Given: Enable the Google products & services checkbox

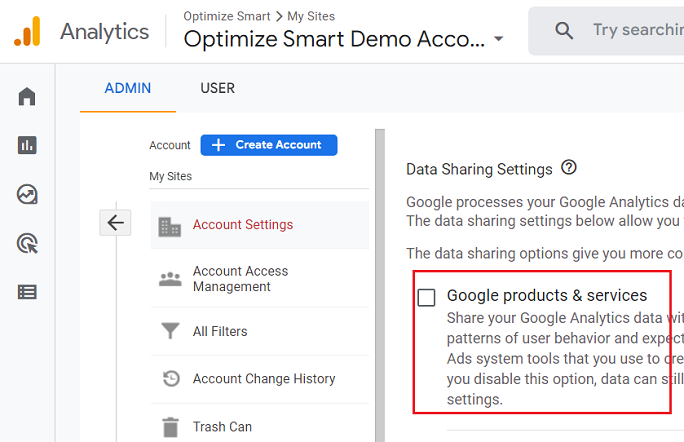Looking at the screenshot, I should 426,297.
